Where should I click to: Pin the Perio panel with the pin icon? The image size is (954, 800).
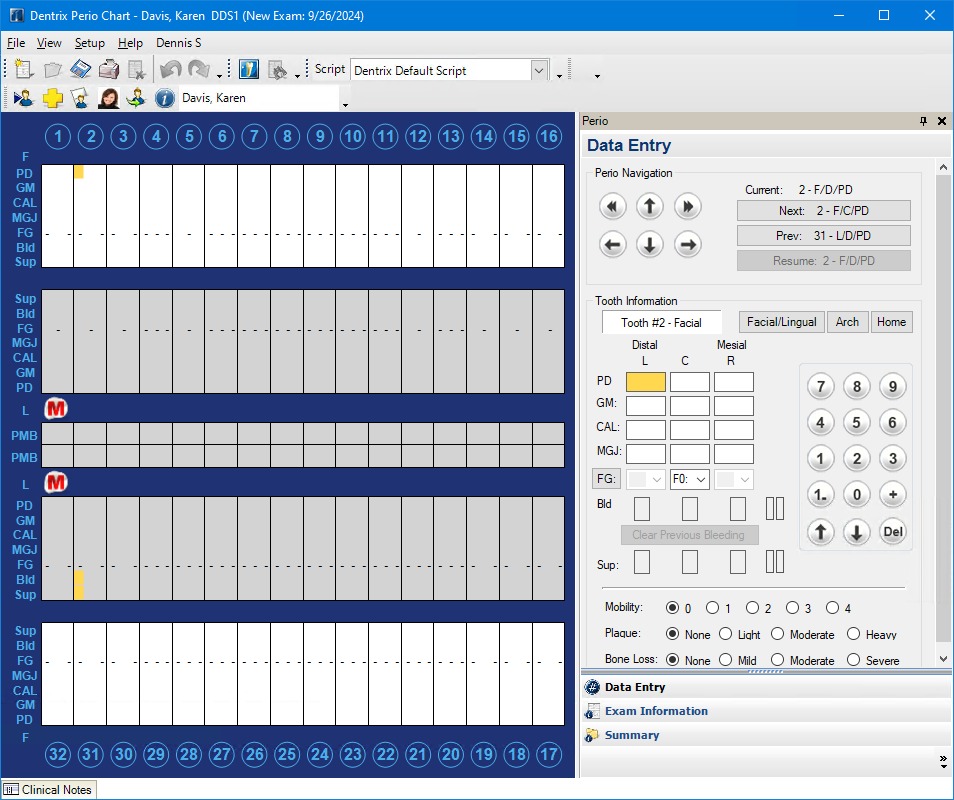(x=923, y=120)
